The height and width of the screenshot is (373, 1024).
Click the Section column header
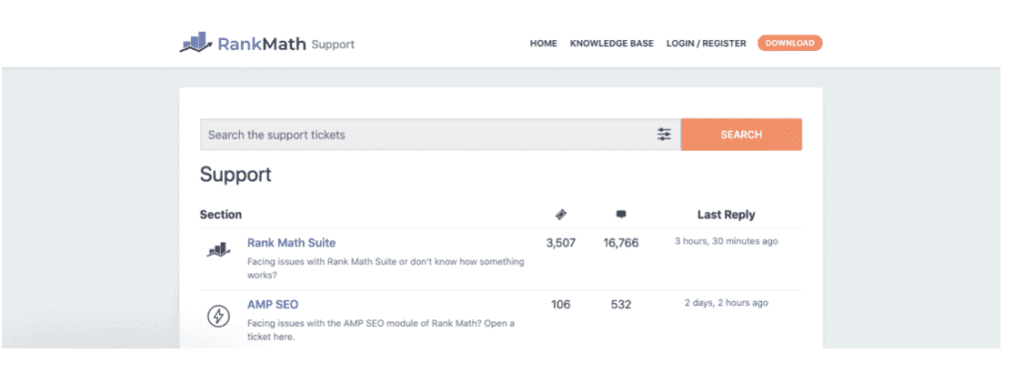(x=221, y=214)
